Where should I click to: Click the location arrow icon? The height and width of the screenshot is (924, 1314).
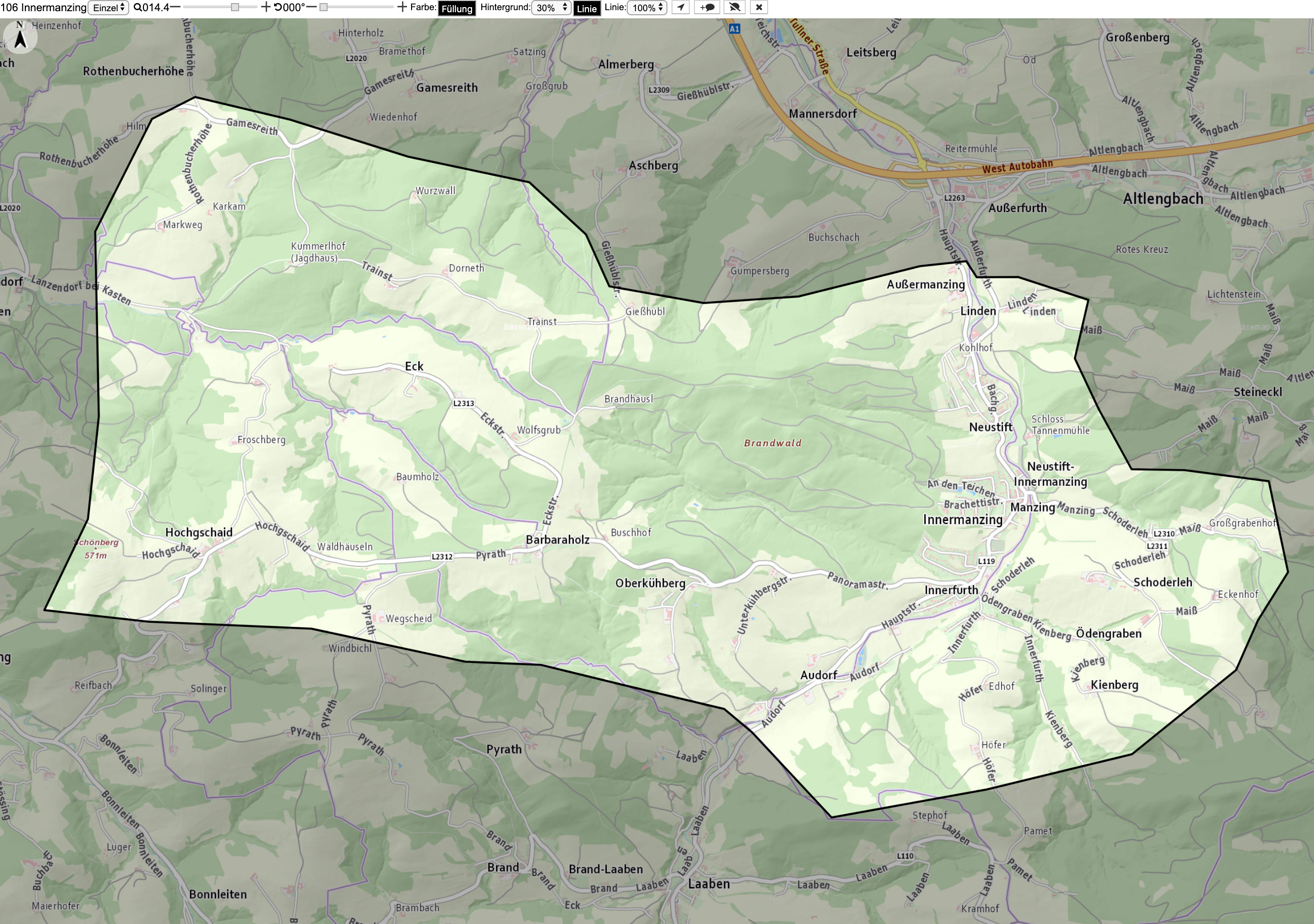coord(681,8)
